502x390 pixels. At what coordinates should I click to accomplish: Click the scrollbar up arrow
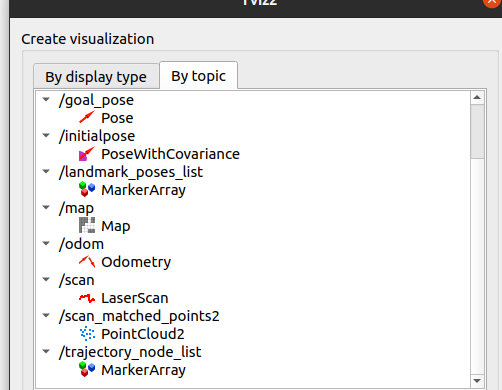[477, 97]
